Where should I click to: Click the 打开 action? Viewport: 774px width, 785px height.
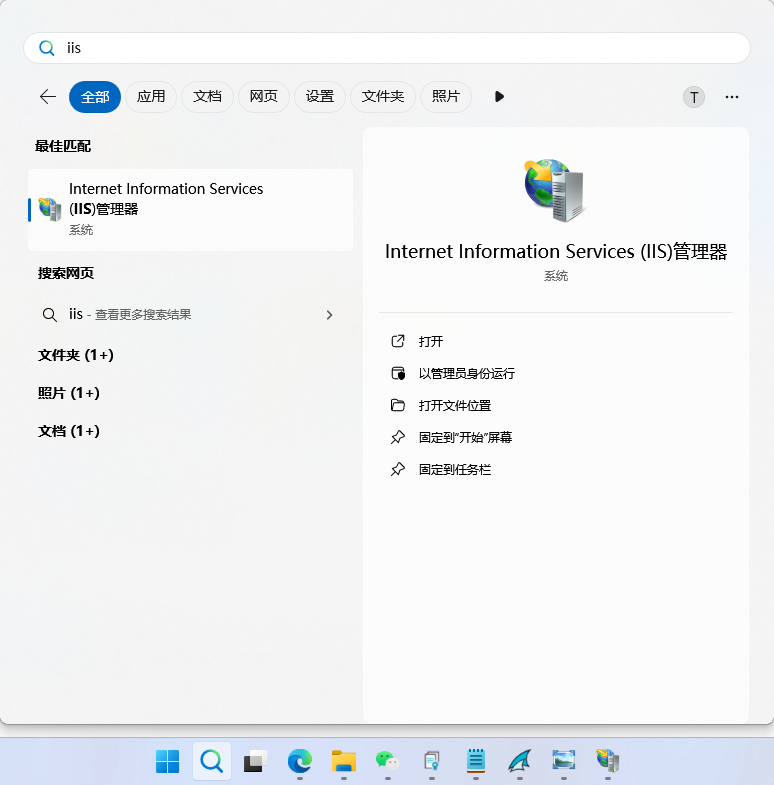pyautogui.click(x=431, y=341)
